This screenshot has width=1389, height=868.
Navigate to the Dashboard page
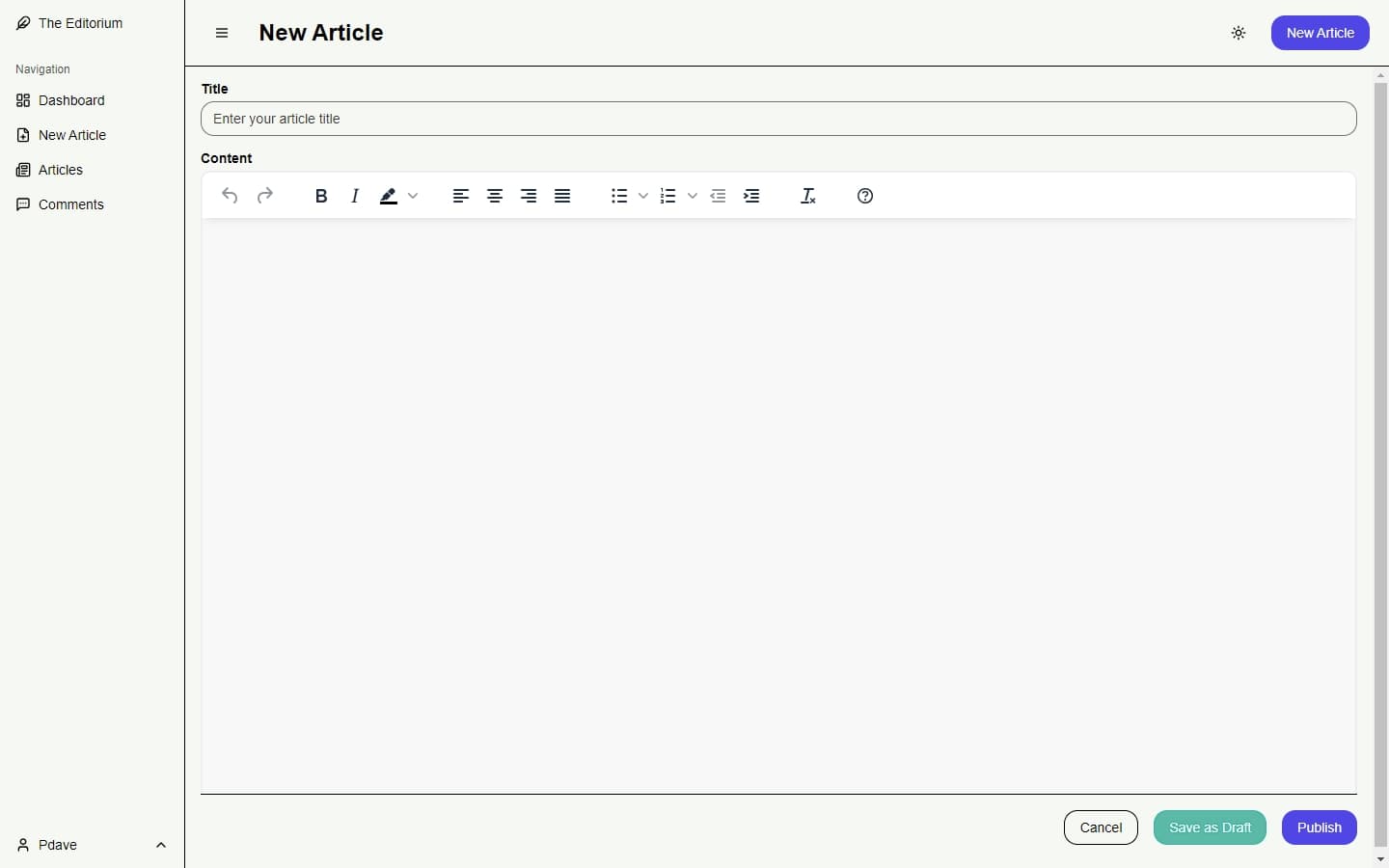point(69,100)
